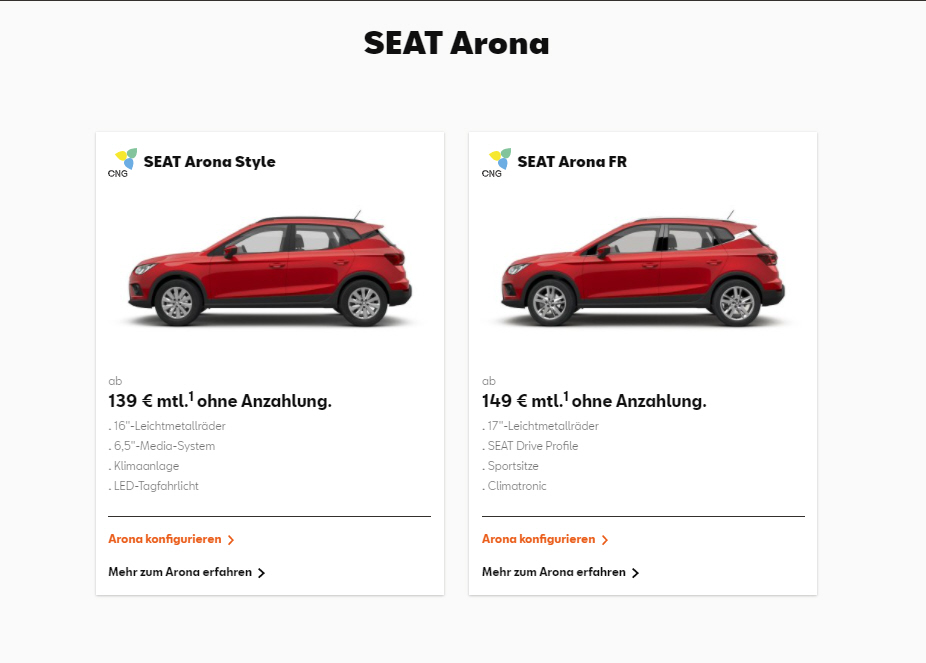Screen dimensions: 926x663
Task: Select the 'SEAT Arona FR' card title
Action: pos(572,162)
